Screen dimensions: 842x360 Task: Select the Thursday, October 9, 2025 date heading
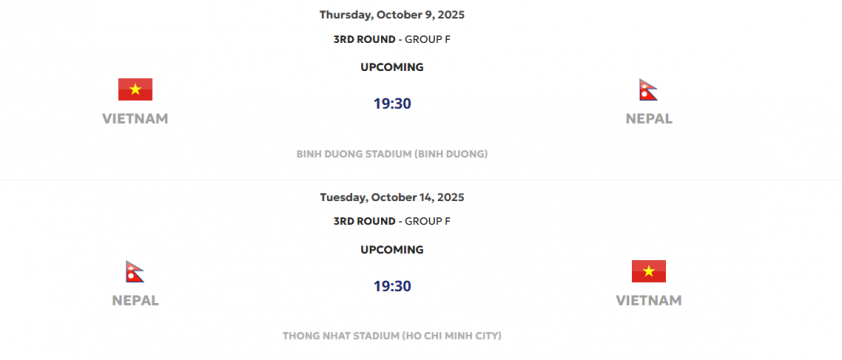pyautogui.click(x=392, y=15)
